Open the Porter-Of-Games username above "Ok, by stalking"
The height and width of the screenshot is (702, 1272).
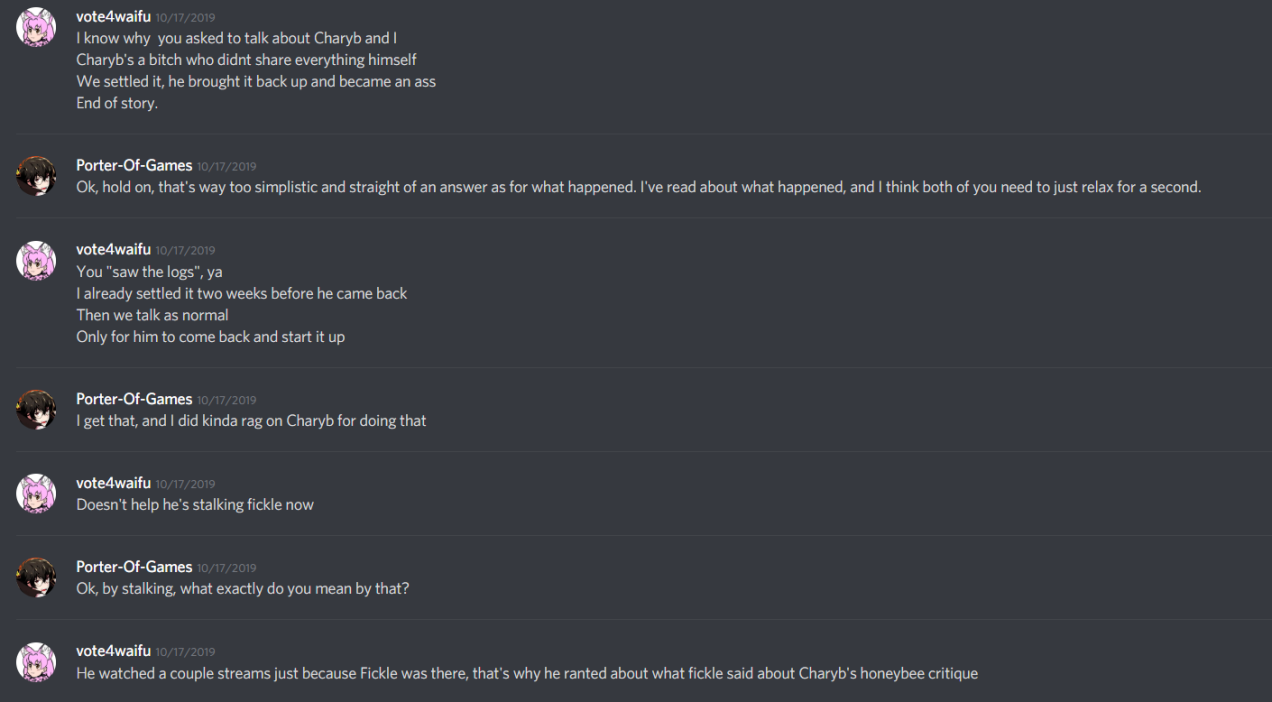(134, 566)
